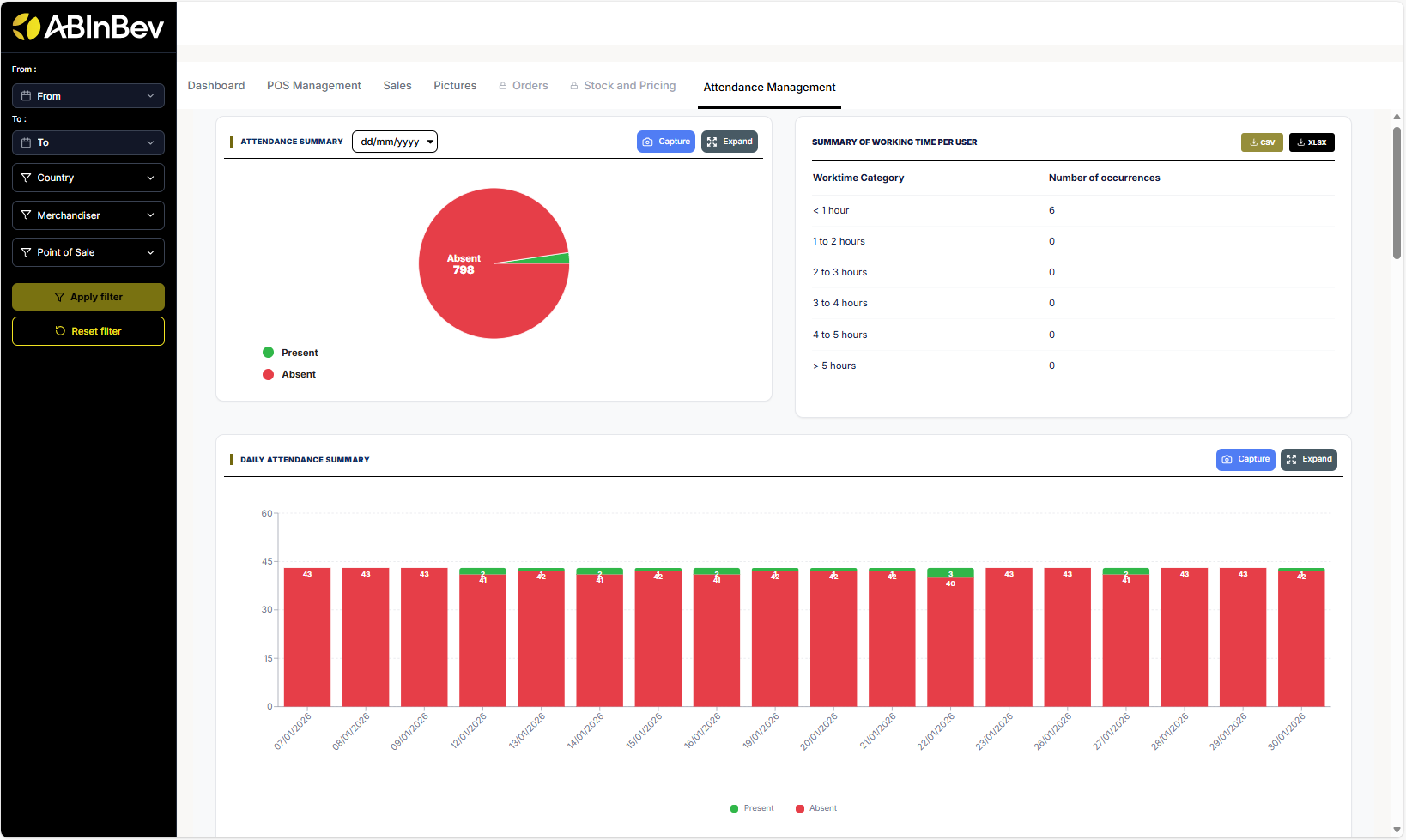Screen dimensions: 1406x840
Task: Open the attendance summary date picker dropdown
Action: [430, 142]
